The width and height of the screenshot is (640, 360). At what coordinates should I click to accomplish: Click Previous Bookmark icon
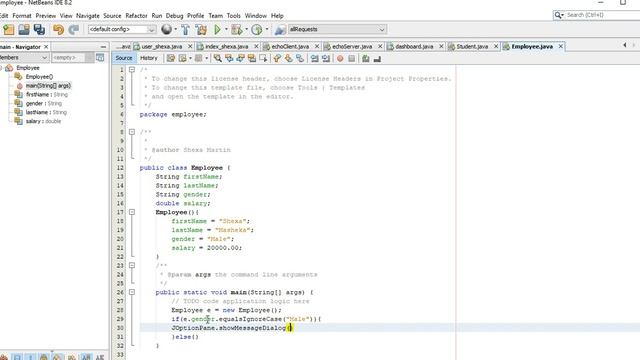coord(277,58)
